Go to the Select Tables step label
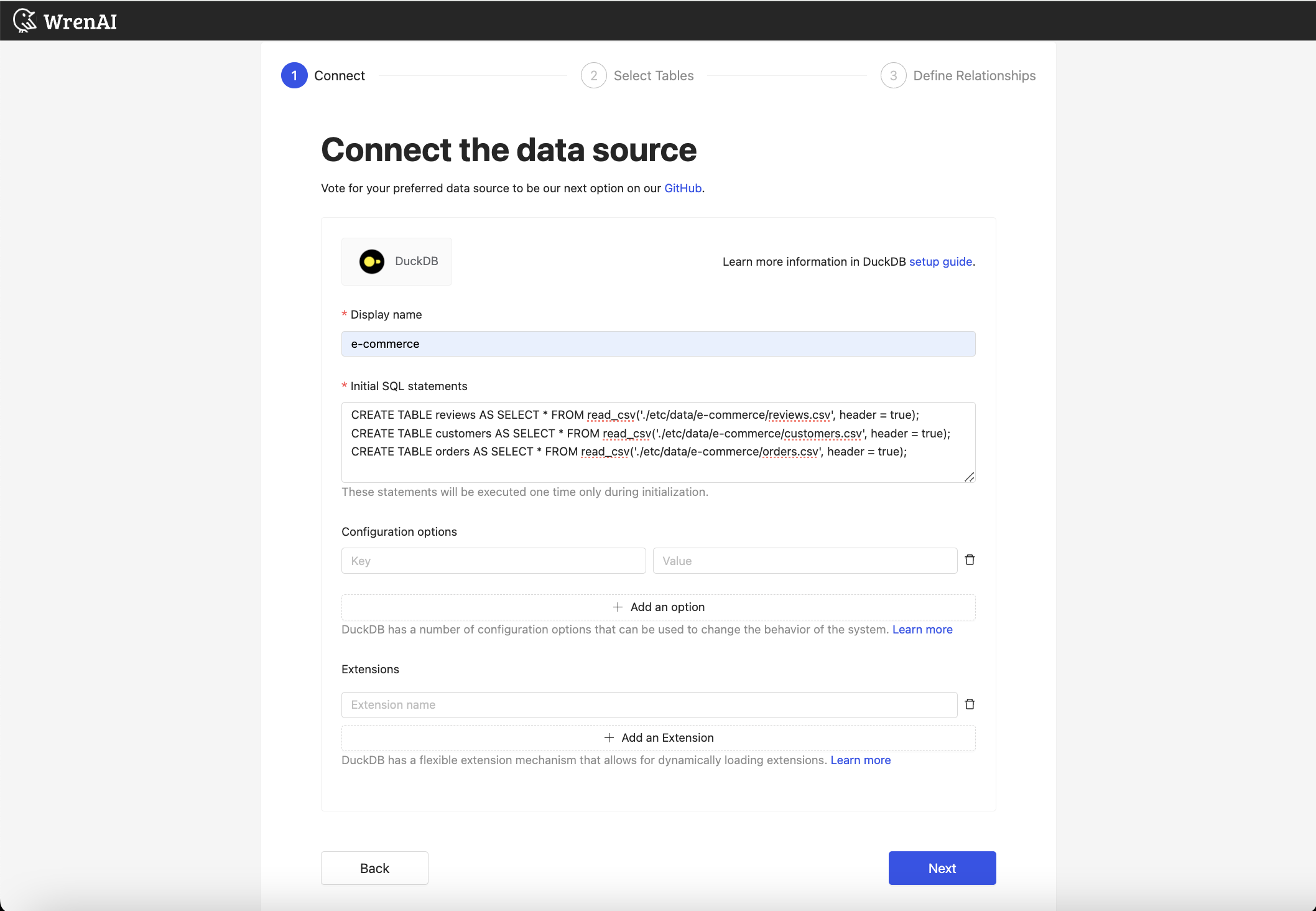 pos(654,75)
